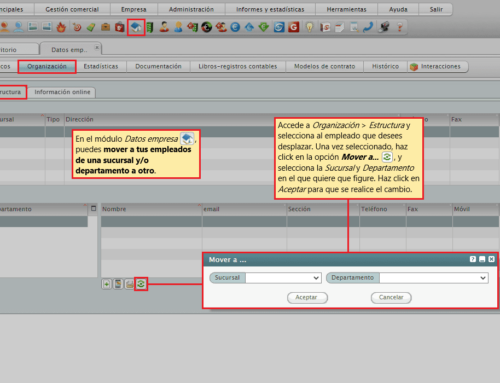Sort by Nombre column header
This screenshot has height=383, width=500.
[x=151, y=209]
